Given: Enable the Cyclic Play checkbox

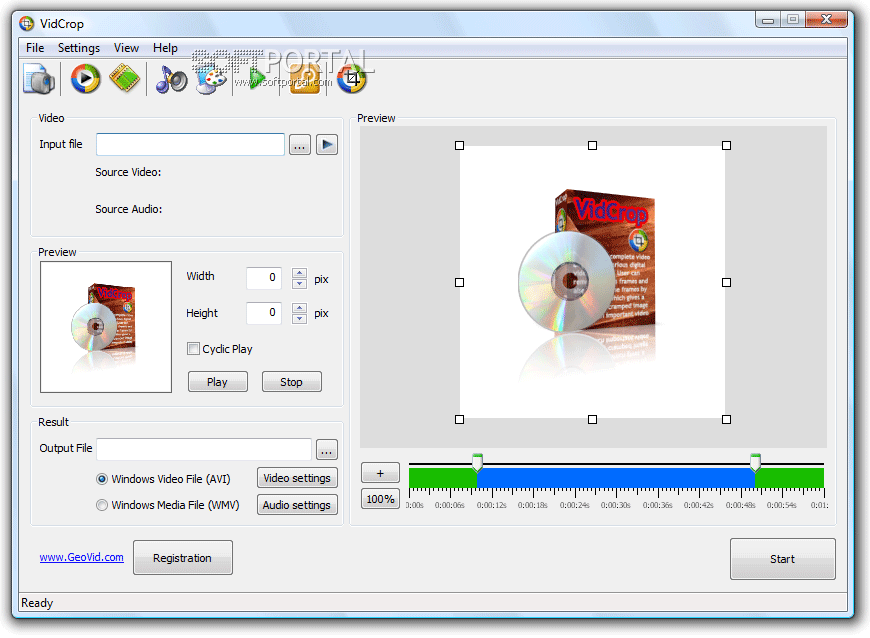Looking at the screenshot, I should pos(194,349).
